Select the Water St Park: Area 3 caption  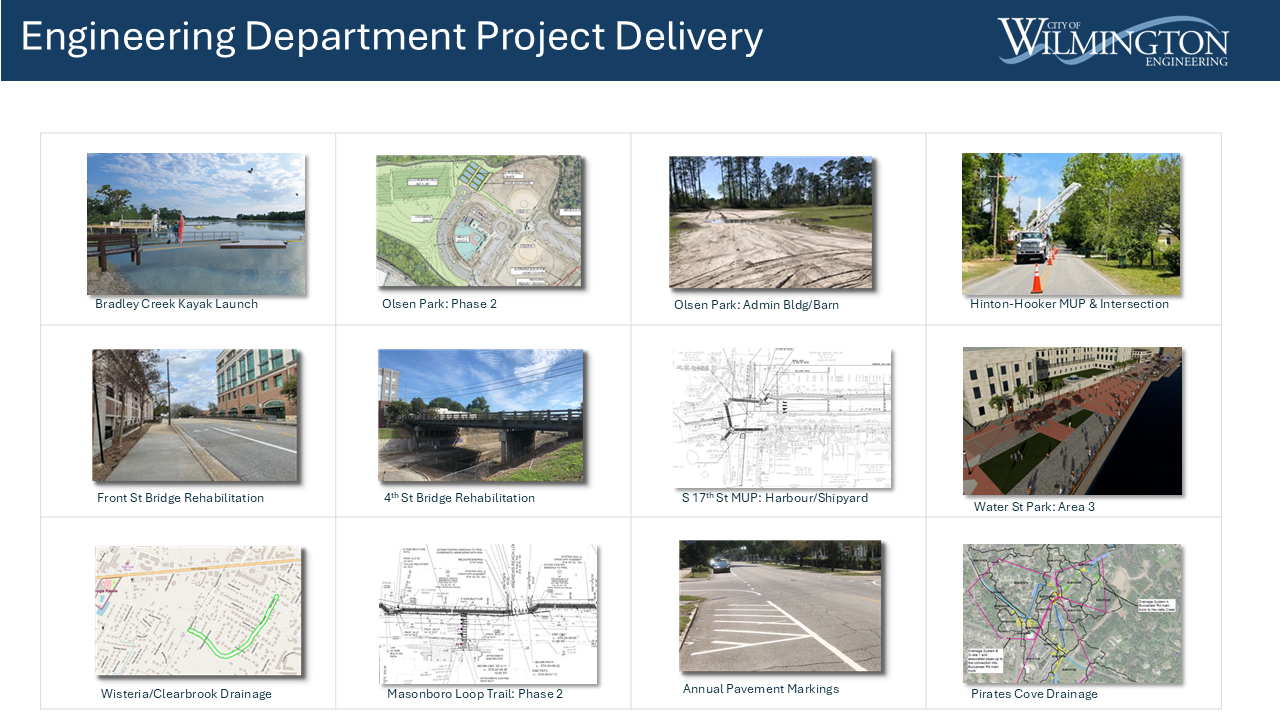pos(1034,506)
